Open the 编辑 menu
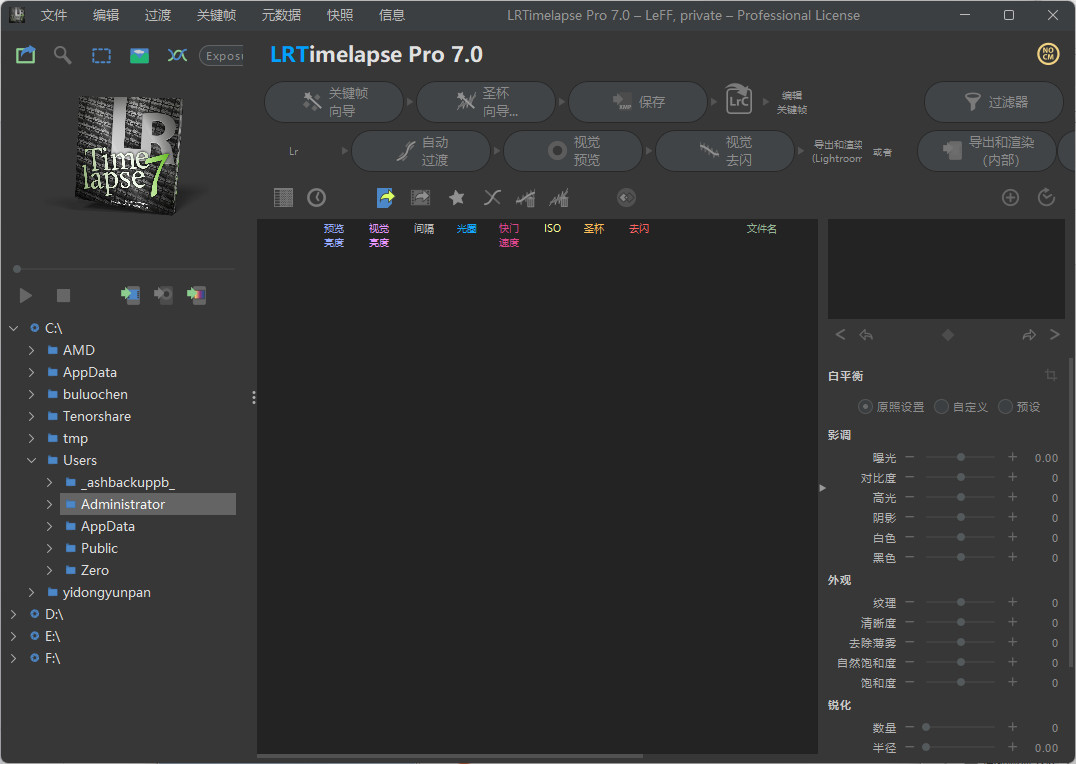This screenshot has width=1076, height=764. [106, 15]
